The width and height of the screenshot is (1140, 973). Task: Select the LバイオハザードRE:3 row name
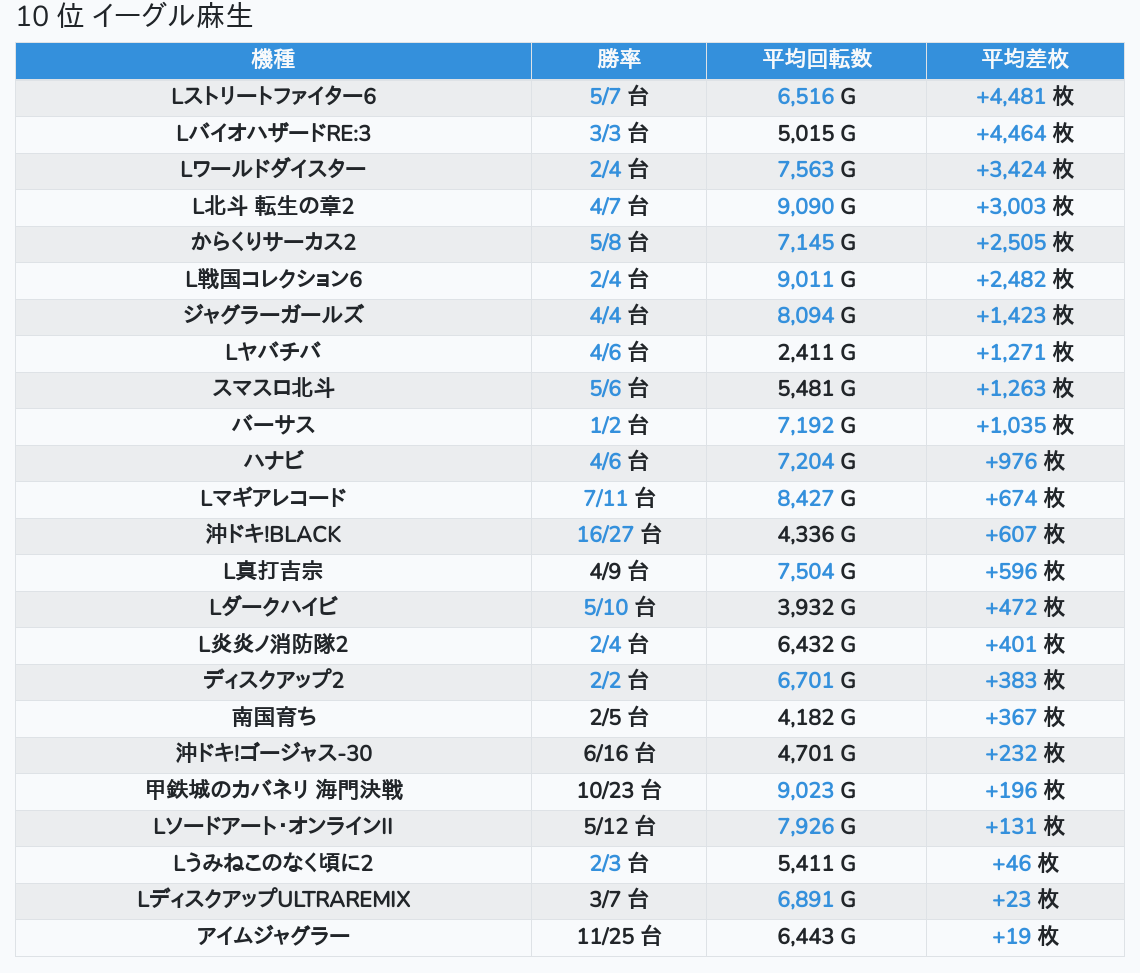(273, 133)
